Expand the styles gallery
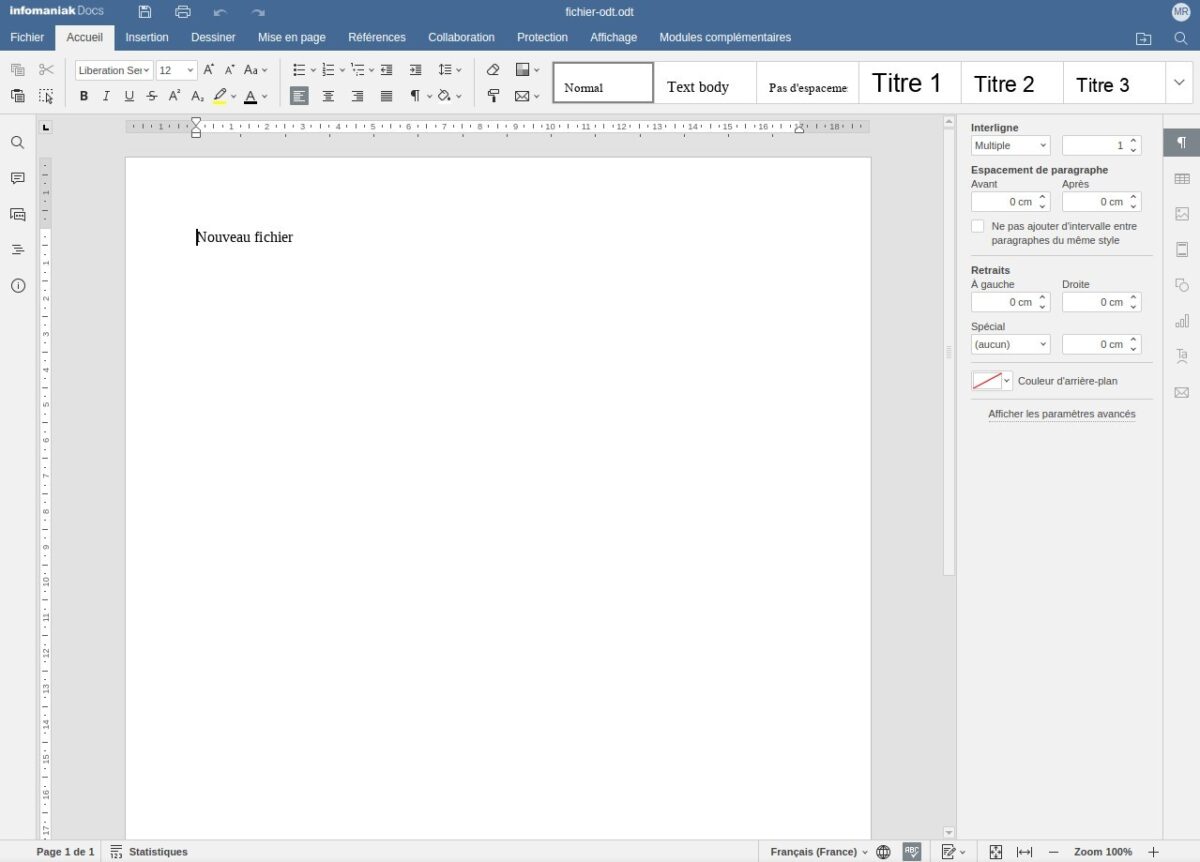 (1179, 83)
